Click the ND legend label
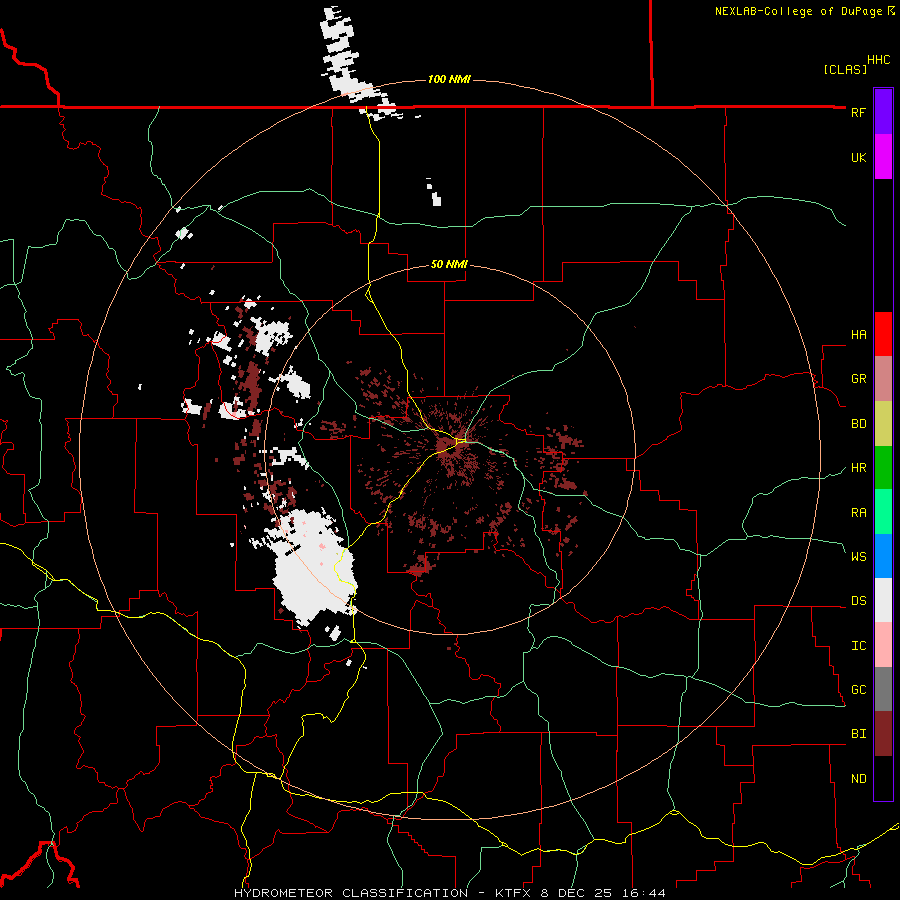Viewport: 900px width, 900px height. pos(858,779)
